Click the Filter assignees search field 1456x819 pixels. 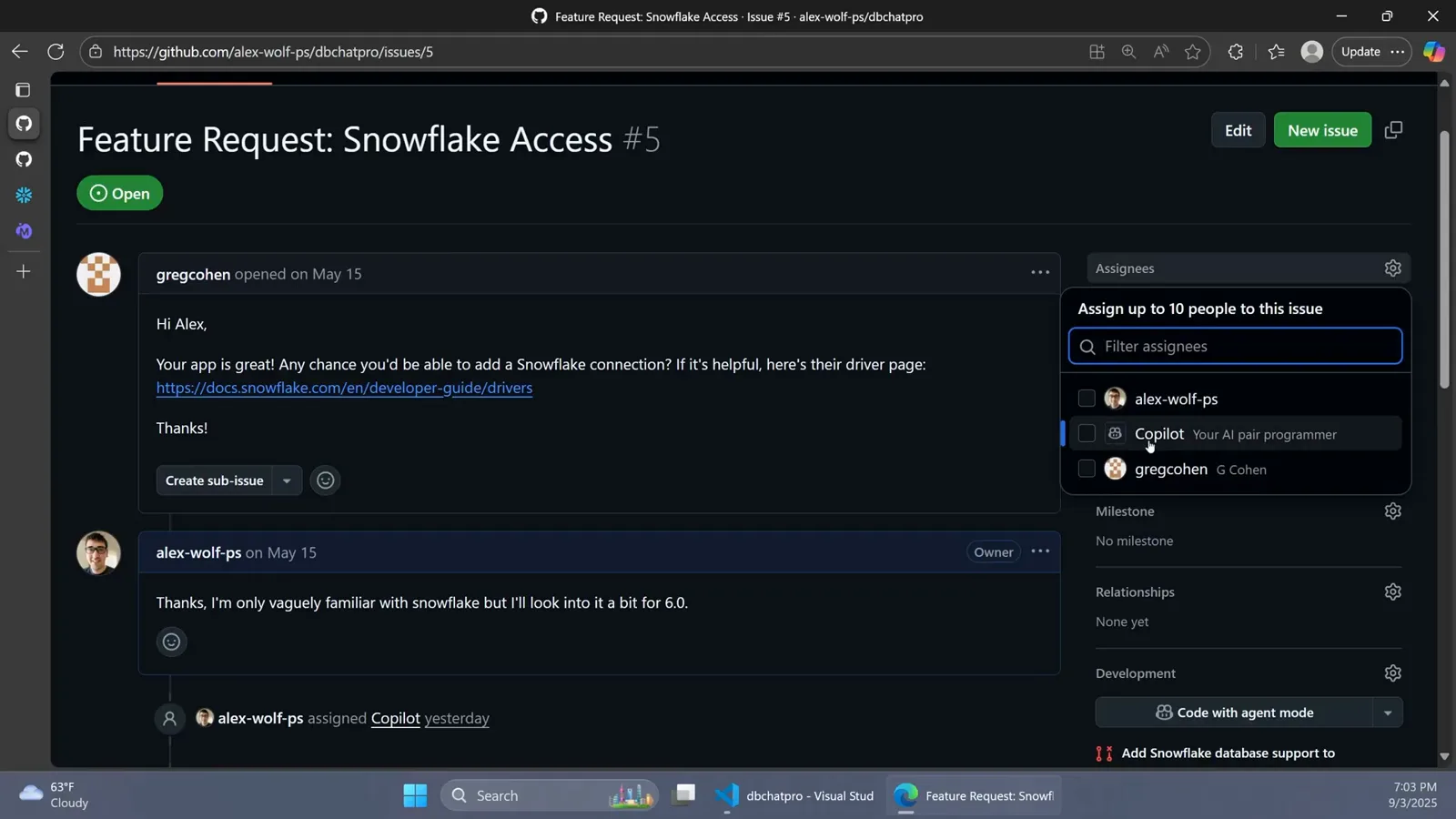coord(1235,346)
